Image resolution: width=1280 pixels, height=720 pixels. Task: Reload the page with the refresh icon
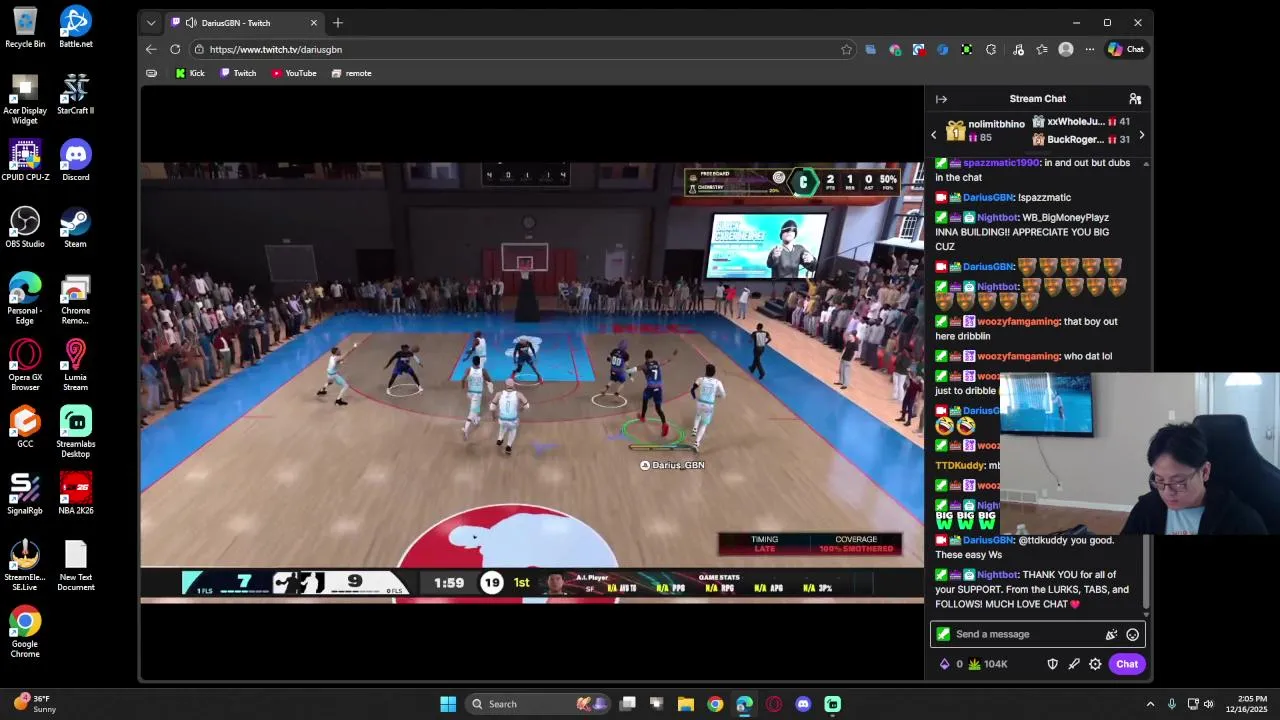(x=175, y=49)
